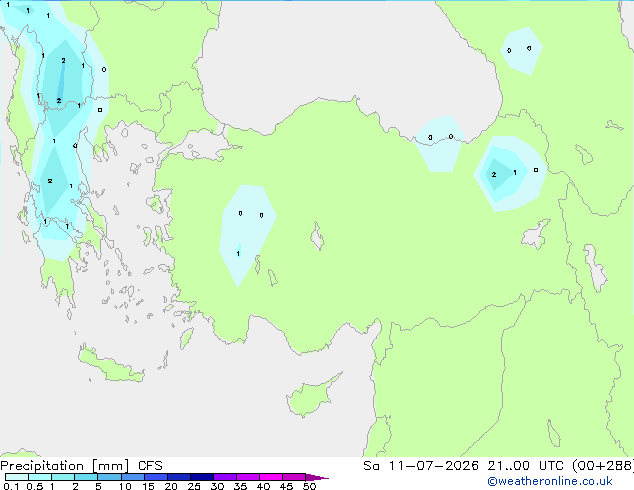Click the above-50 legend arrow tip
Image resolution: width=634 pixels, height=490 pixels.
[x=317, y=477]
